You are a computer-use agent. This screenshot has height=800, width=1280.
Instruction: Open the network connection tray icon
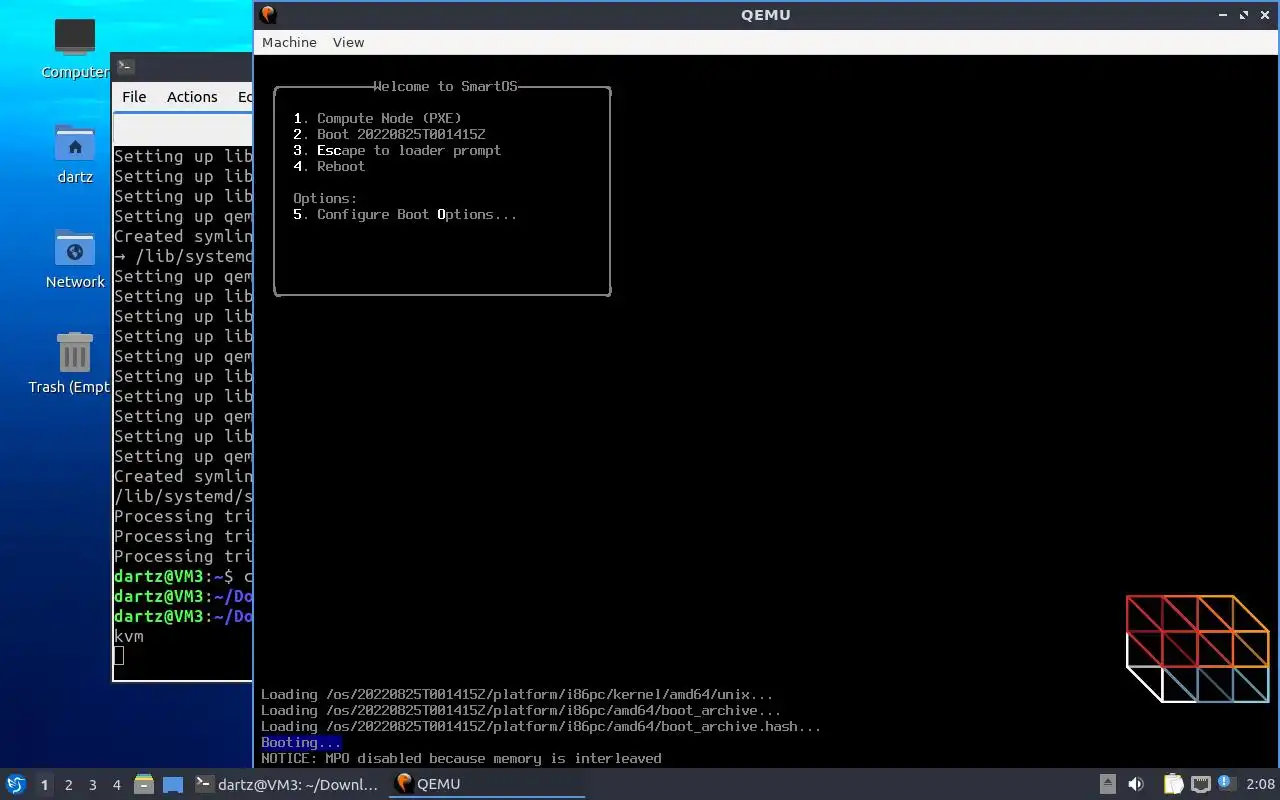coord(1201,784)
